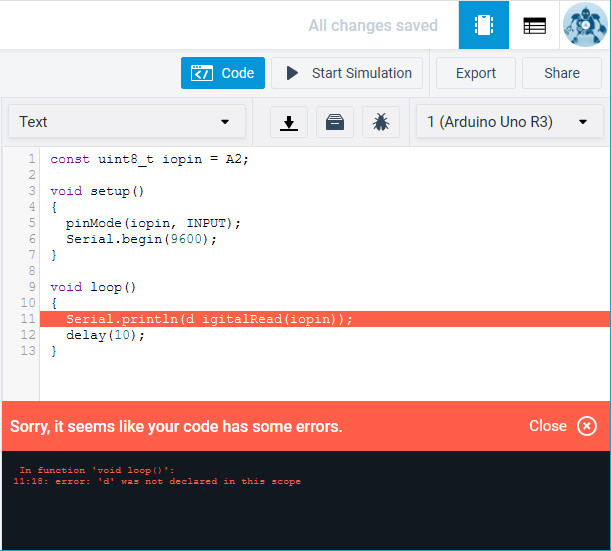
Task: Click the Share button
Action: point(562,73)
